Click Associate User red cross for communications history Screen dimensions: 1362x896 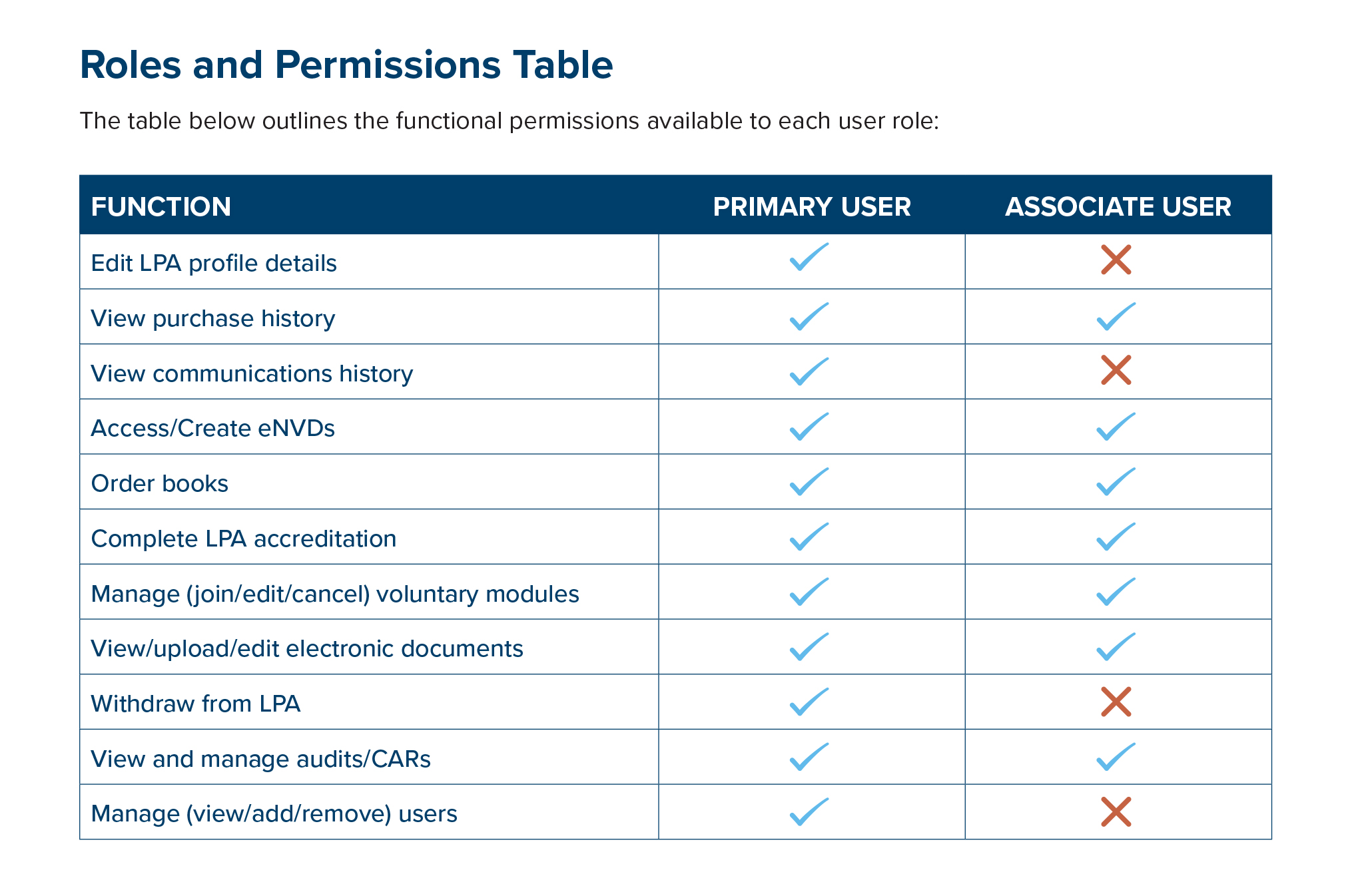(x=1116, y=370)
